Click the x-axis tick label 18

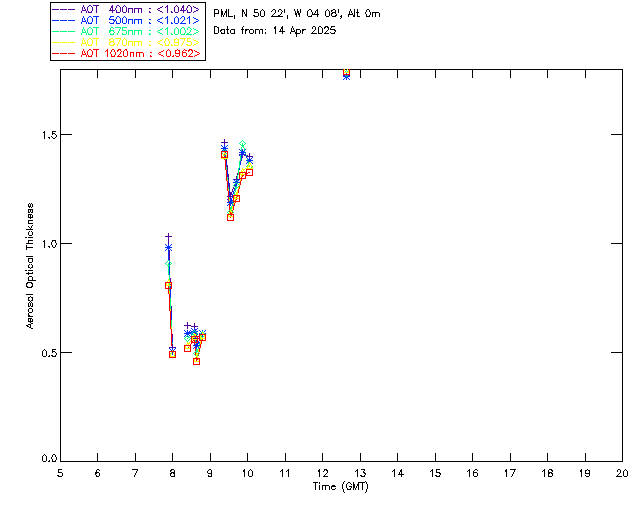[x=547, y=473]
